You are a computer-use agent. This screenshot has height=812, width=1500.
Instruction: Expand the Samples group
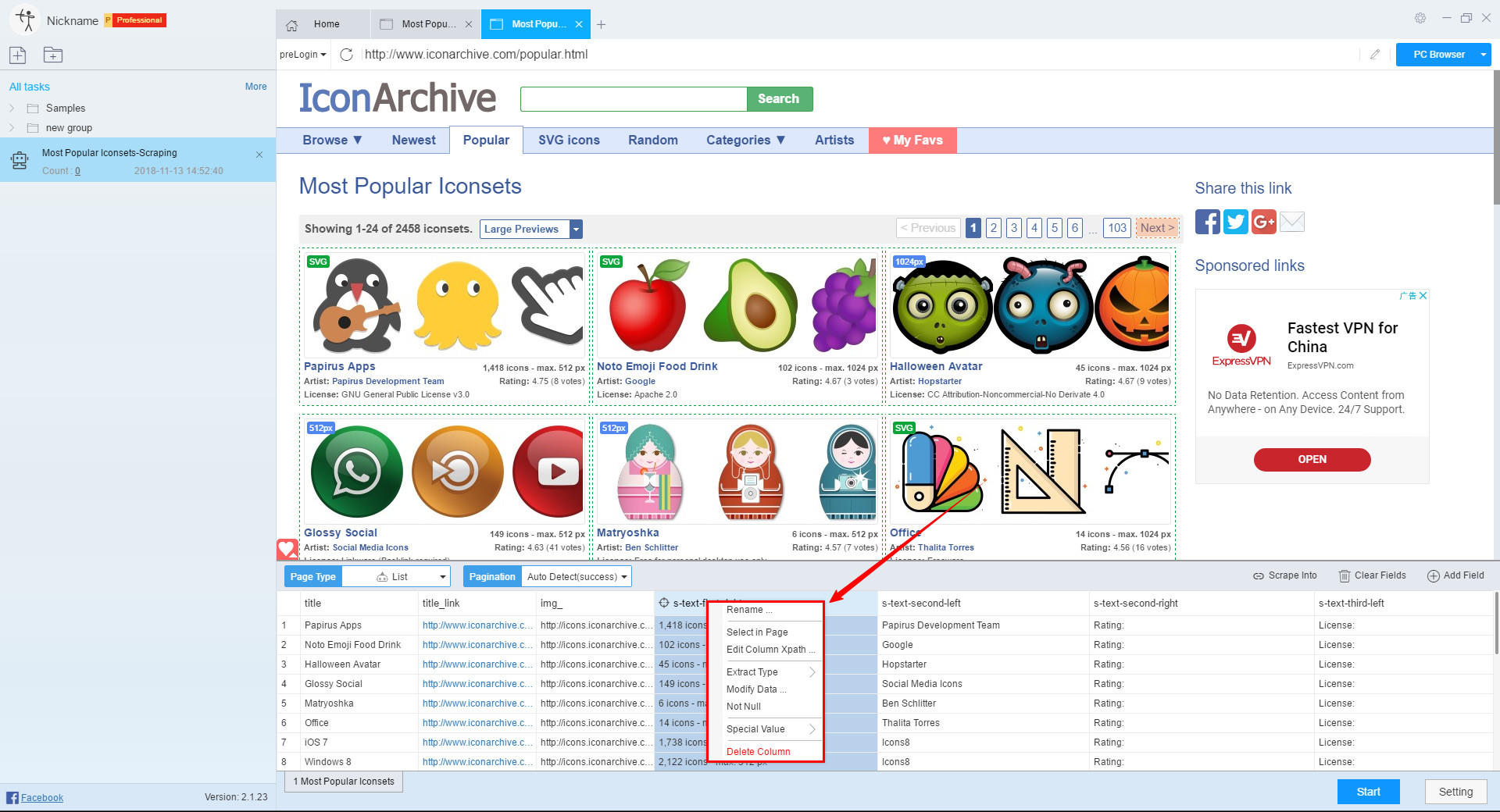(x=12, y=108)
